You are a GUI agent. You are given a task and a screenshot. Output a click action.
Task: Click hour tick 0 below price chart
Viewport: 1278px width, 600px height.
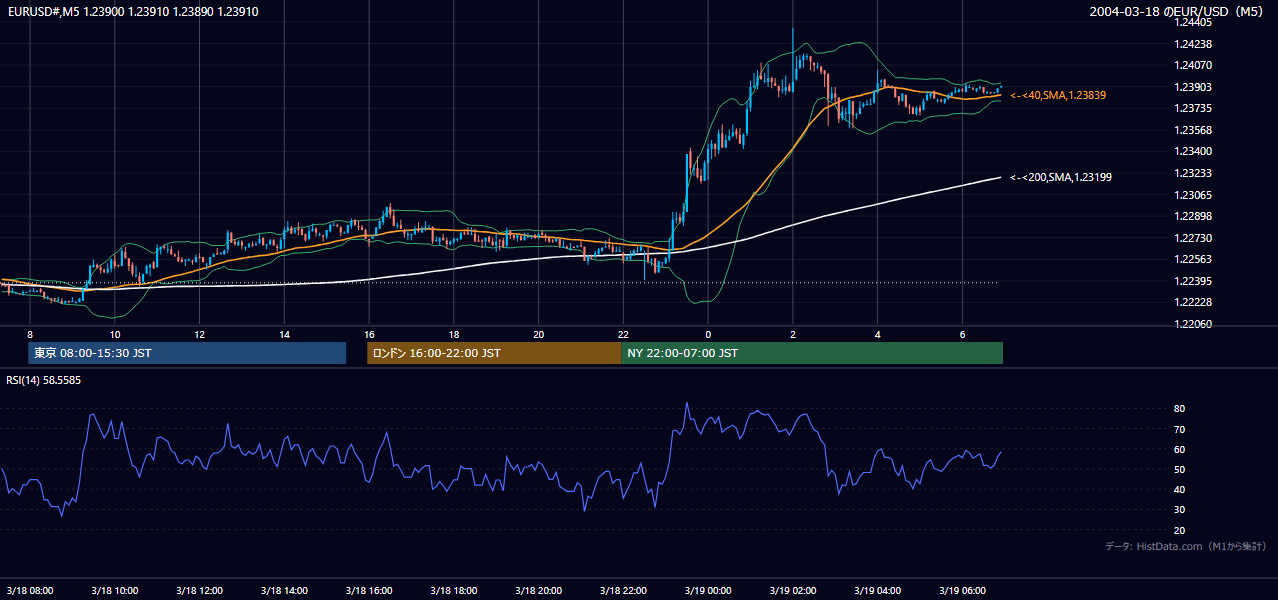[x=708, y=334]
